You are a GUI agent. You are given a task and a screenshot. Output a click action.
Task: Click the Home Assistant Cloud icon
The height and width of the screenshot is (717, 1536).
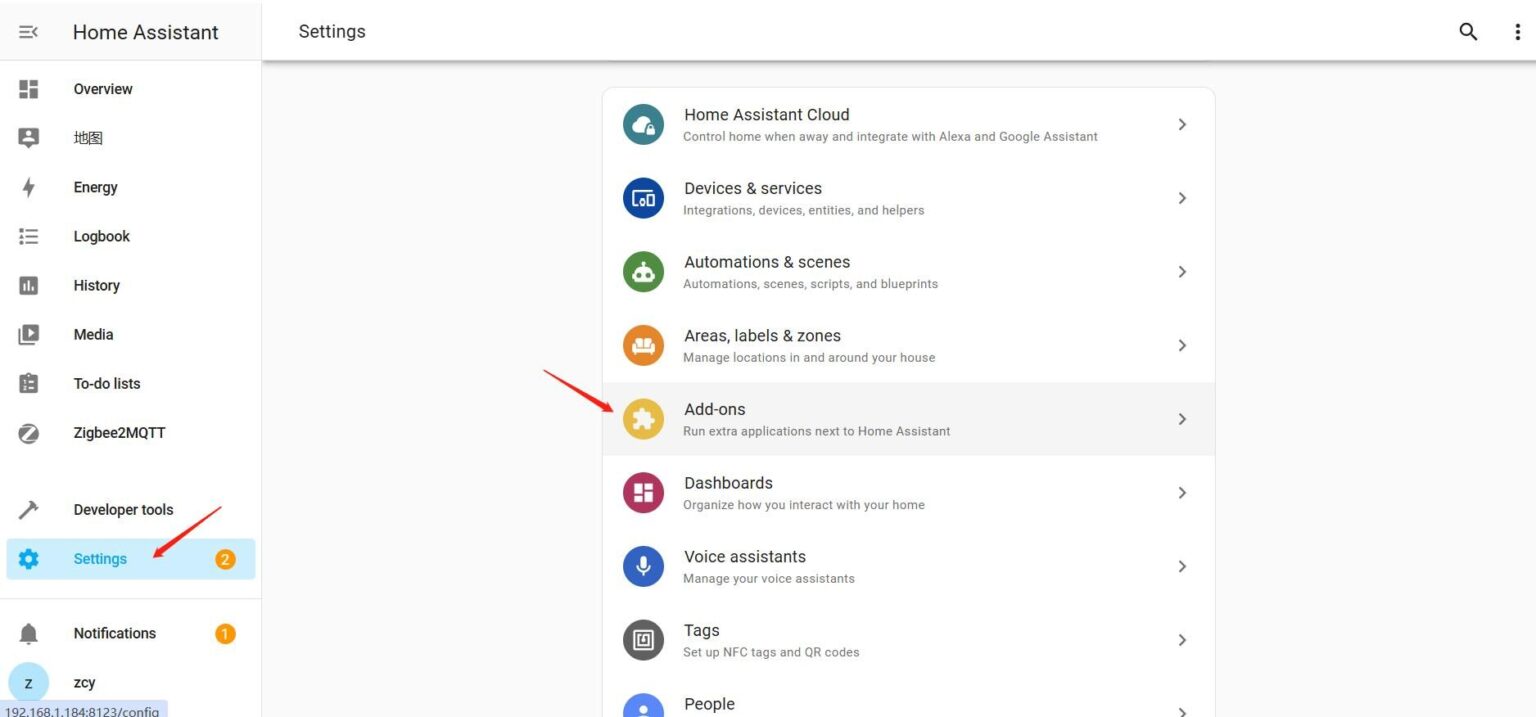tap(643, 125)
